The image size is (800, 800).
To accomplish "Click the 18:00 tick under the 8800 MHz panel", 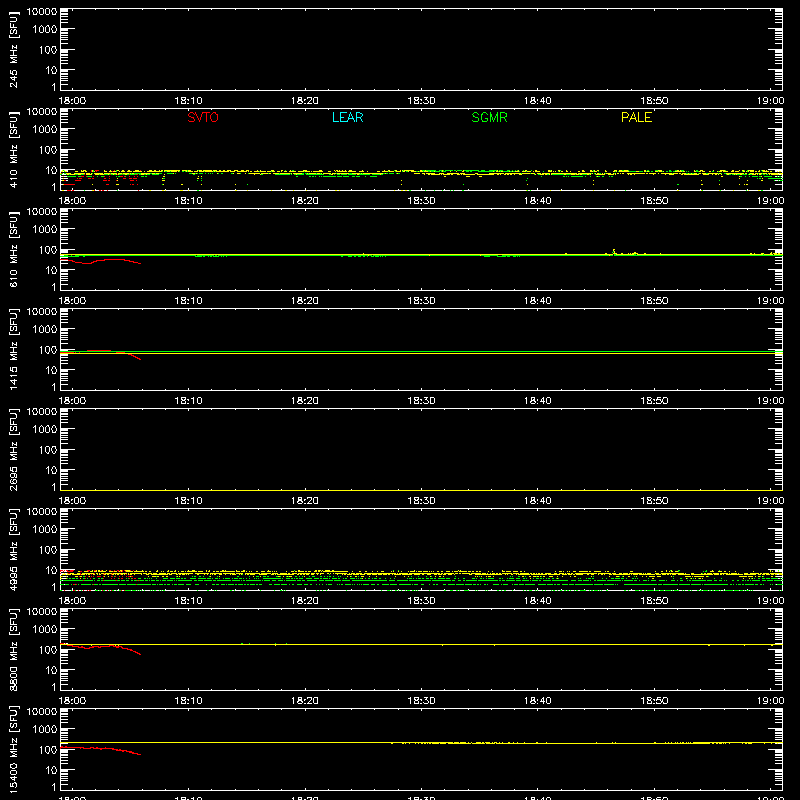I will tap(72, 701).
